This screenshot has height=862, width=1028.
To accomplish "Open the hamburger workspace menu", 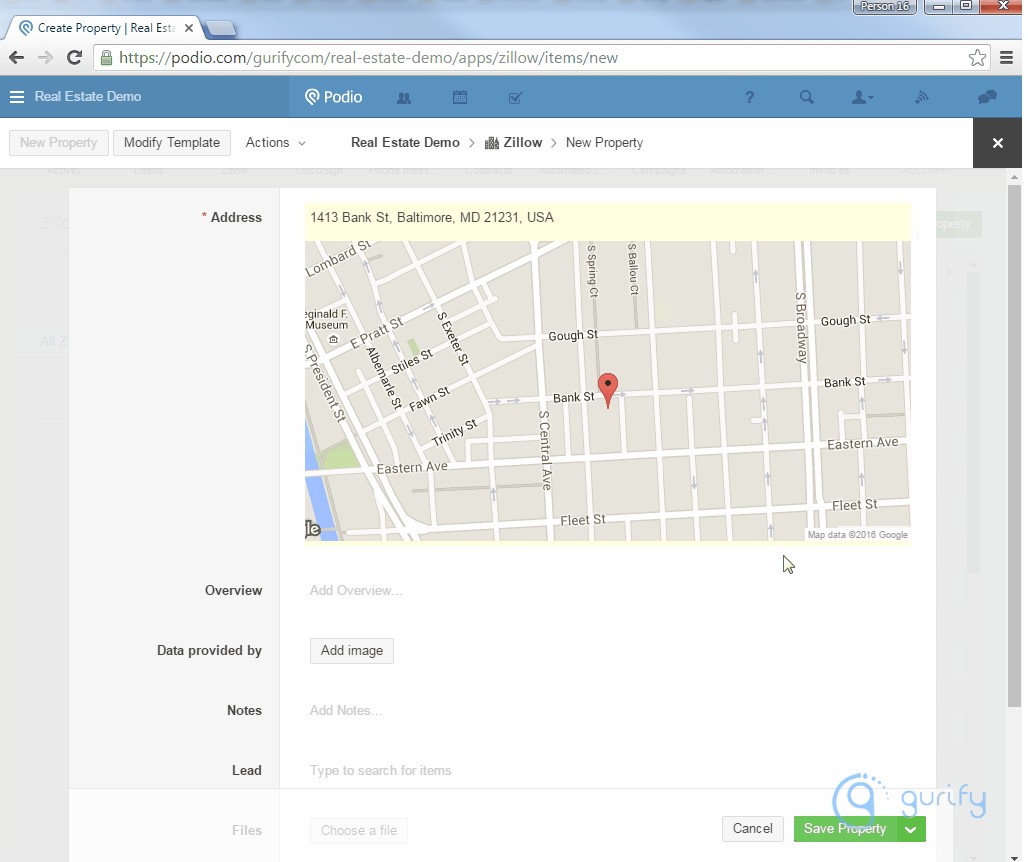I will pyautogui.click(x=16, y=97).
